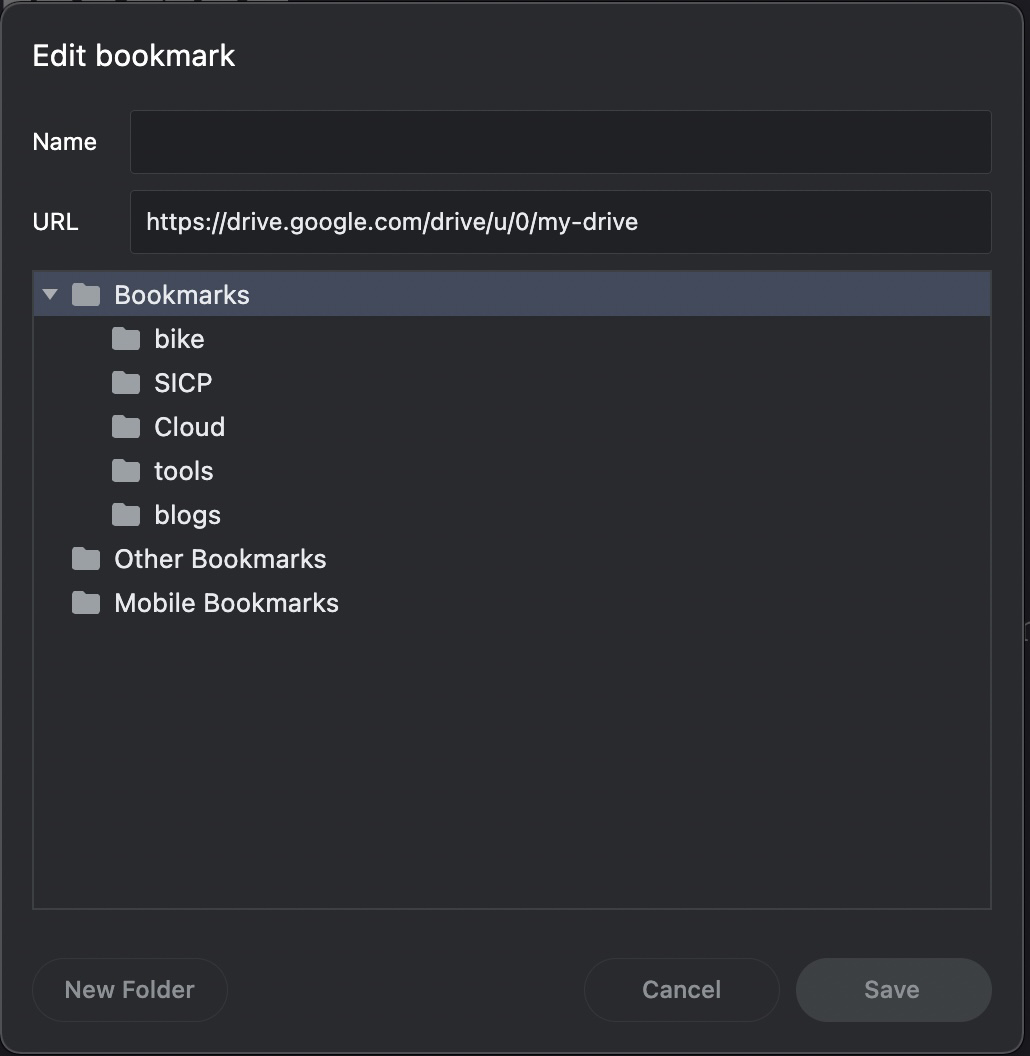The width and height of the screenshot is (1030, 1056).
Task: Click the folder icon beside SICP
Action: [x=126, y=382]
